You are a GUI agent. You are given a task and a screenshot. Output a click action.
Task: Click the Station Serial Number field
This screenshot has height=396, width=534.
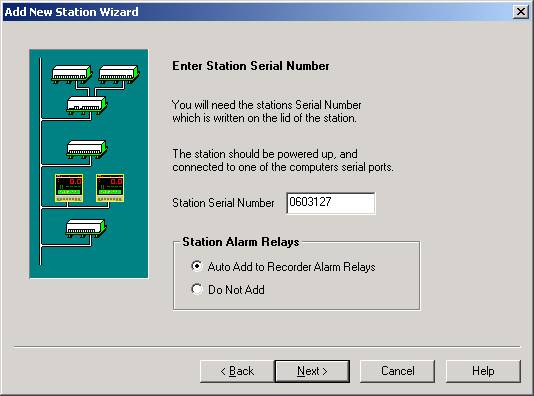tap(331, 203)
